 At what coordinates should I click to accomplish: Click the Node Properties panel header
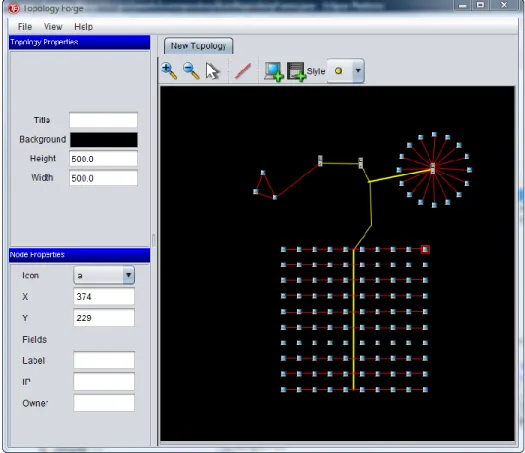point(79,255)
